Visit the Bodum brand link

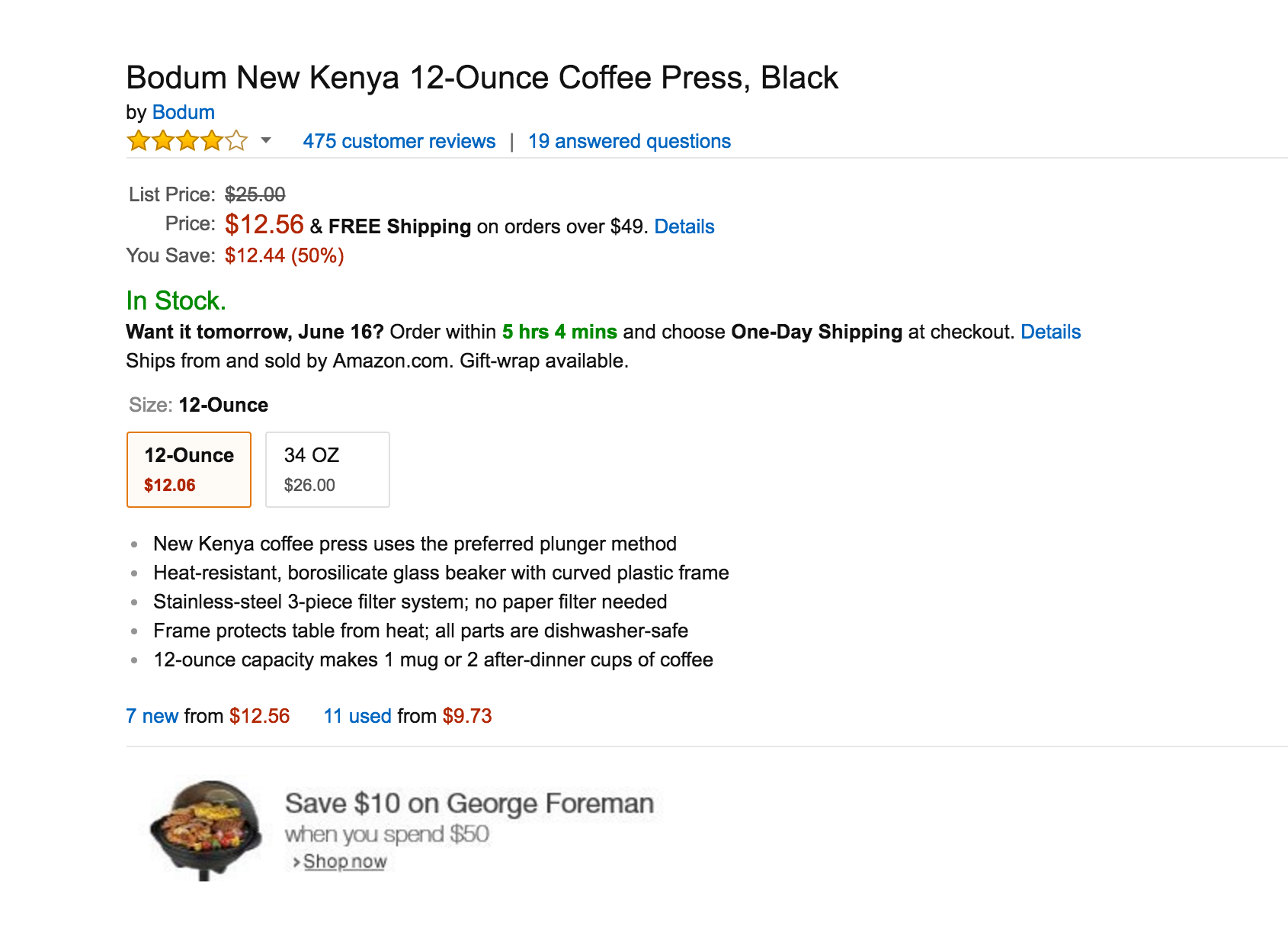[x=183, y=112]
